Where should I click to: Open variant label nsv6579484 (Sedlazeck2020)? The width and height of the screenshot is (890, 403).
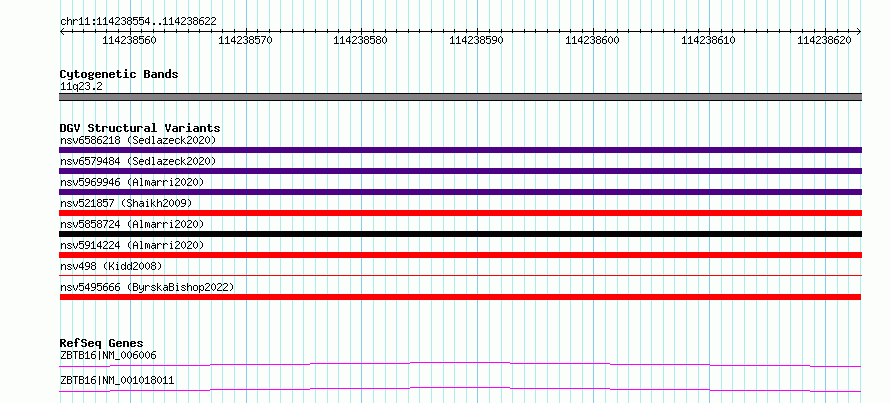(x=138, y=161)
